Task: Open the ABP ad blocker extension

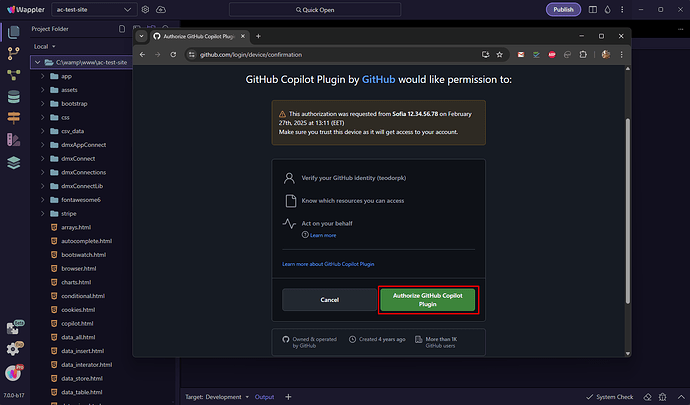Action: coord(552,55)
